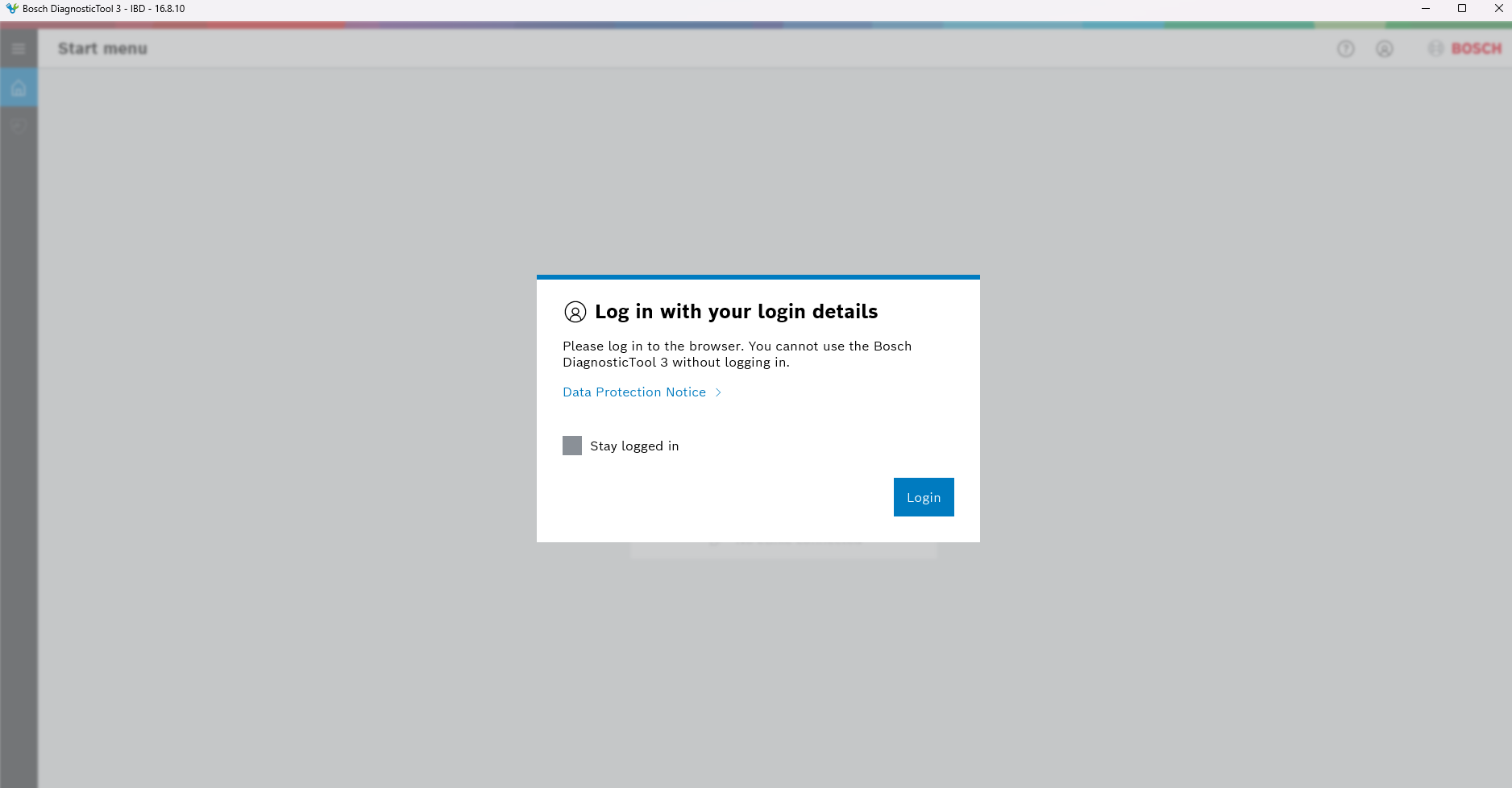Click the 'Log in with your login details' heading
Image resolution: width=1512 pixels, height=788 pixels.
[736, 312]
